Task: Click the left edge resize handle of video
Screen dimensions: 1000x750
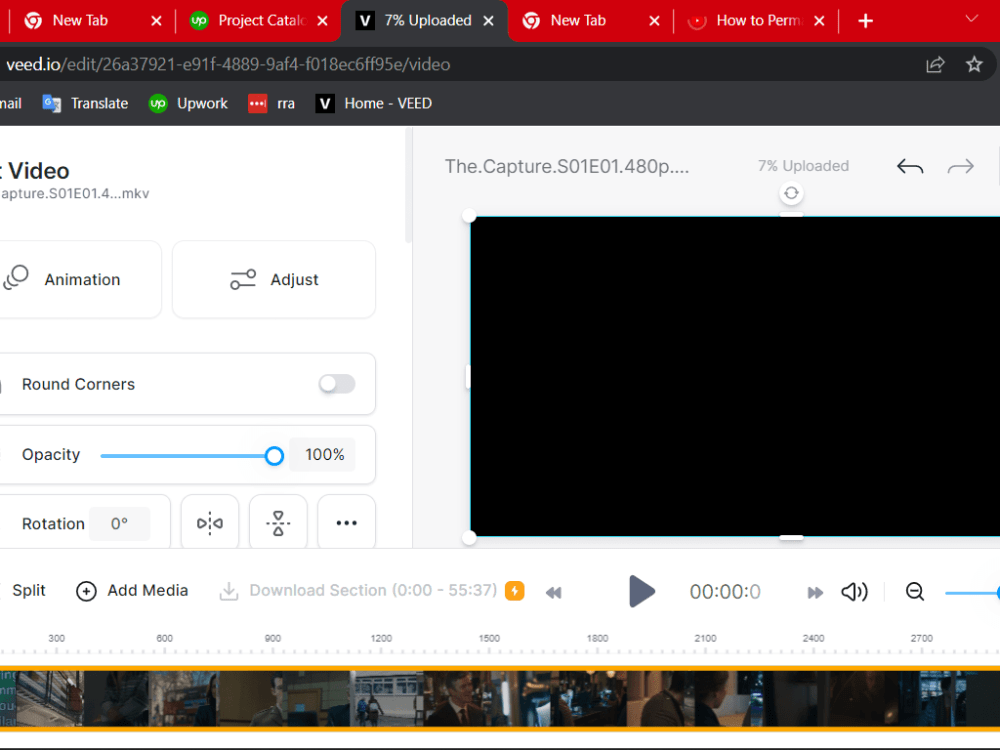Action: point(467,376)
